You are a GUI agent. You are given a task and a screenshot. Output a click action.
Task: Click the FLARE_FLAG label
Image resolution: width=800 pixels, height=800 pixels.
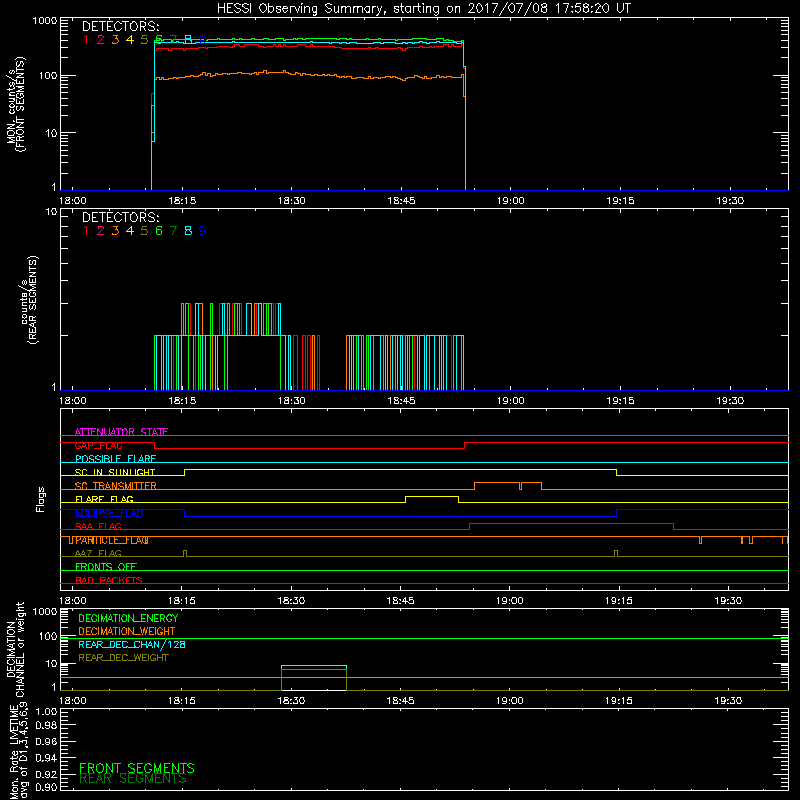pos(104,499)
